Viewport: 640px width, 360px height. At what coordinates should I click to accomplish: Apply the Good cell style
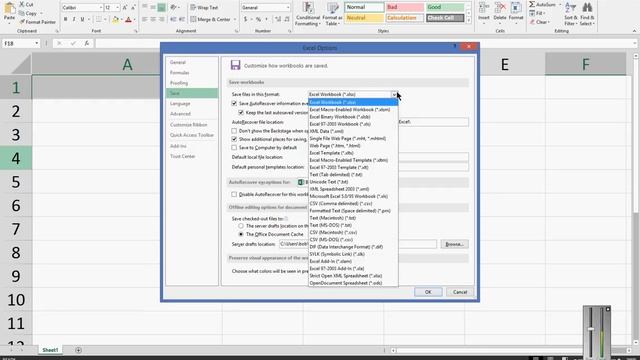click(x=445, y=7)
